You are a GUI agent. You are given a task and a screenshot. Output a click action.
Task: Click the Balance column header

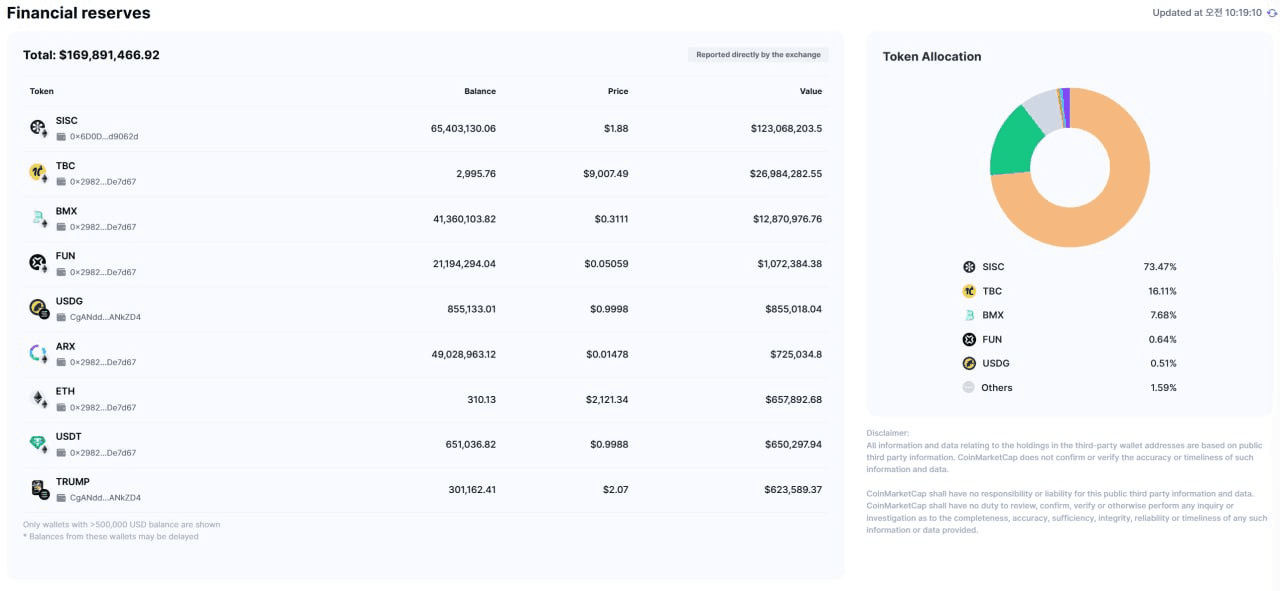coord(480,91)
